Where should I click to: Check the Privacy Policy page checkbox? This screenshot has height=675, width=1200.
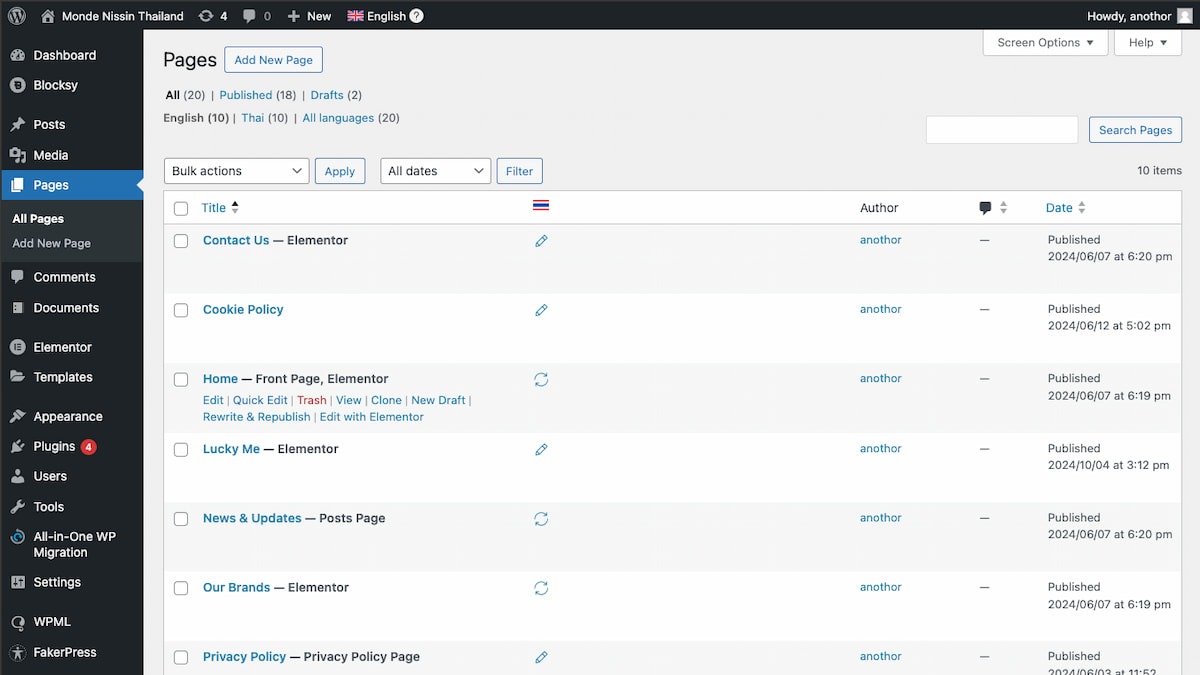[181, 658]
